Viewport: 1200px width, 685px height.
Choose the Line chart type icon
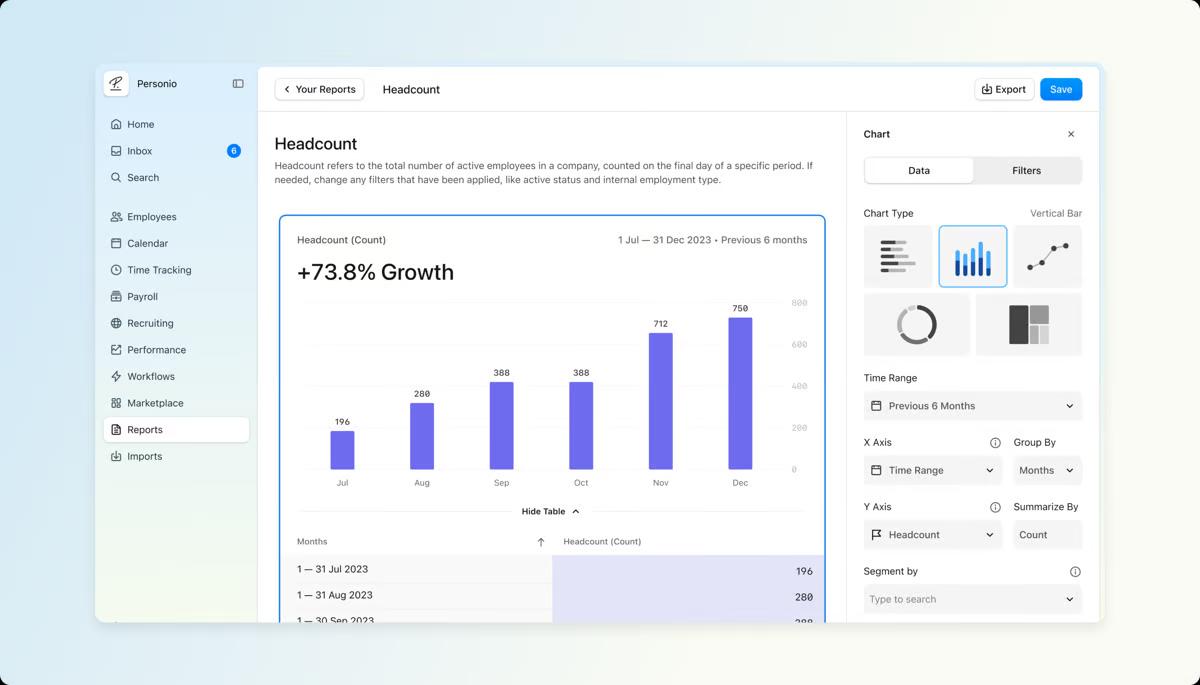pos(1047,256)
